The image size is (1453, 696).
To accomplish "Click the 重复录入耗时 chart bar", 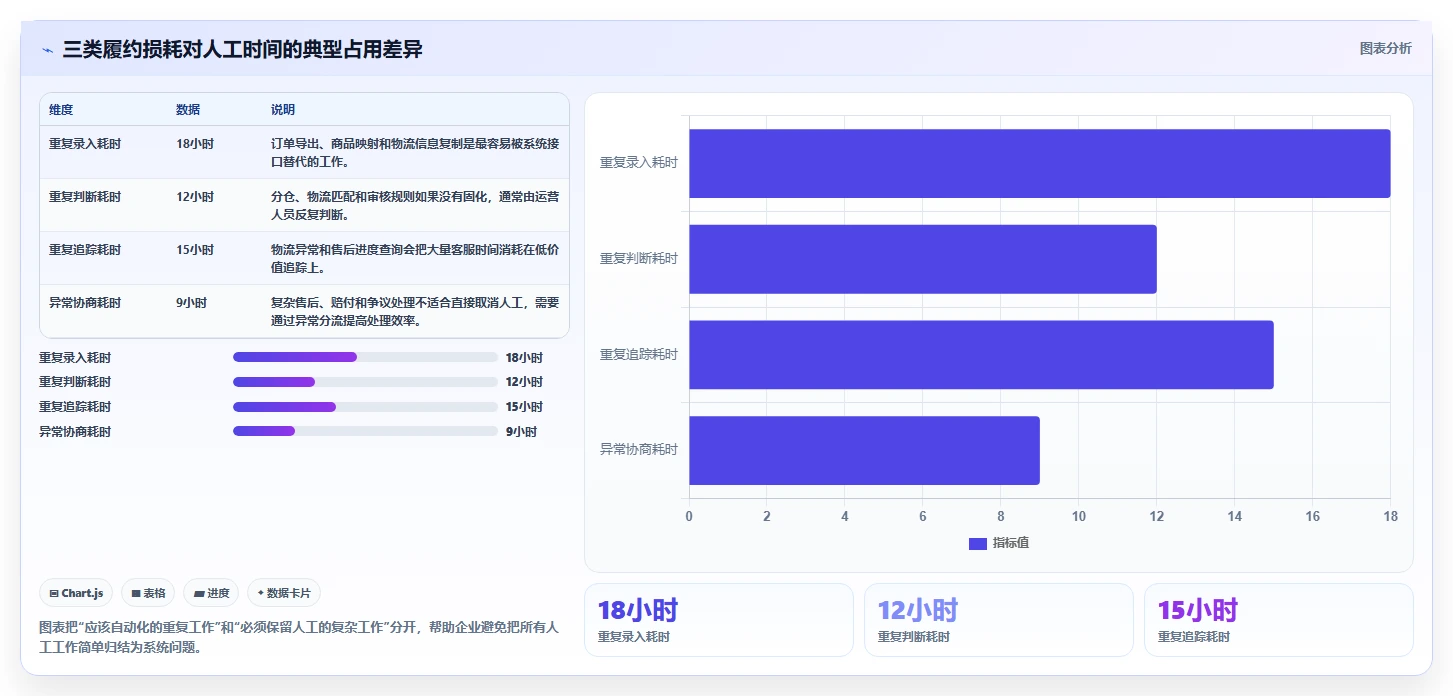I will [1039, 163].
